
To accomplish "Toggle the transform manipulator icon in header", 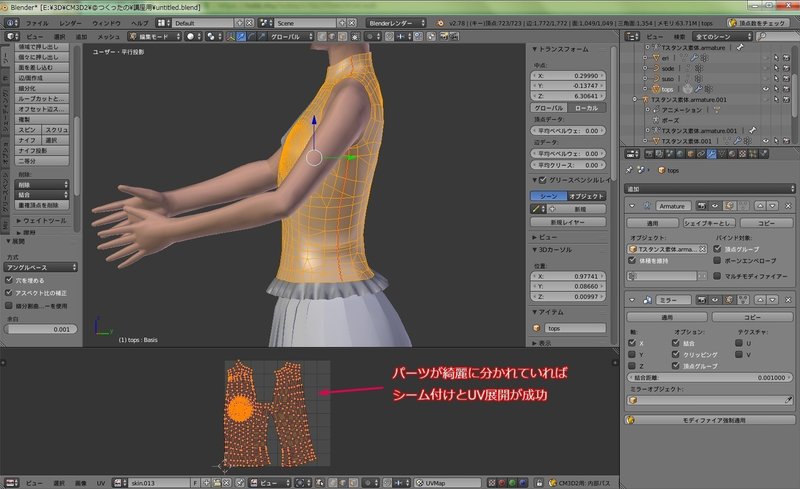I will coord(231,37).
